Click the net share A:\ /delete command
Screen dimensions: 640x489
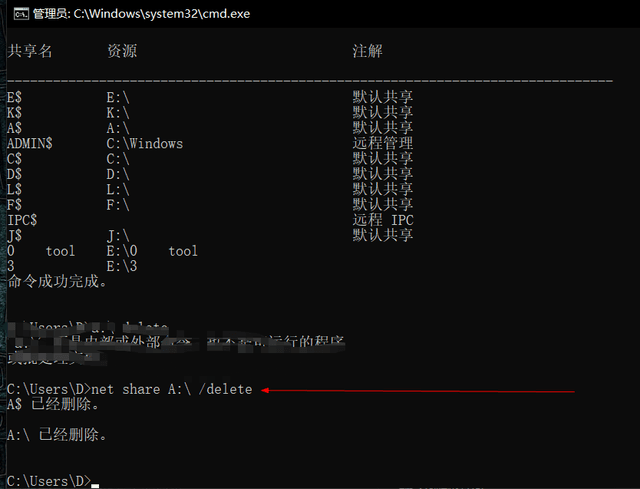point(171,389)
